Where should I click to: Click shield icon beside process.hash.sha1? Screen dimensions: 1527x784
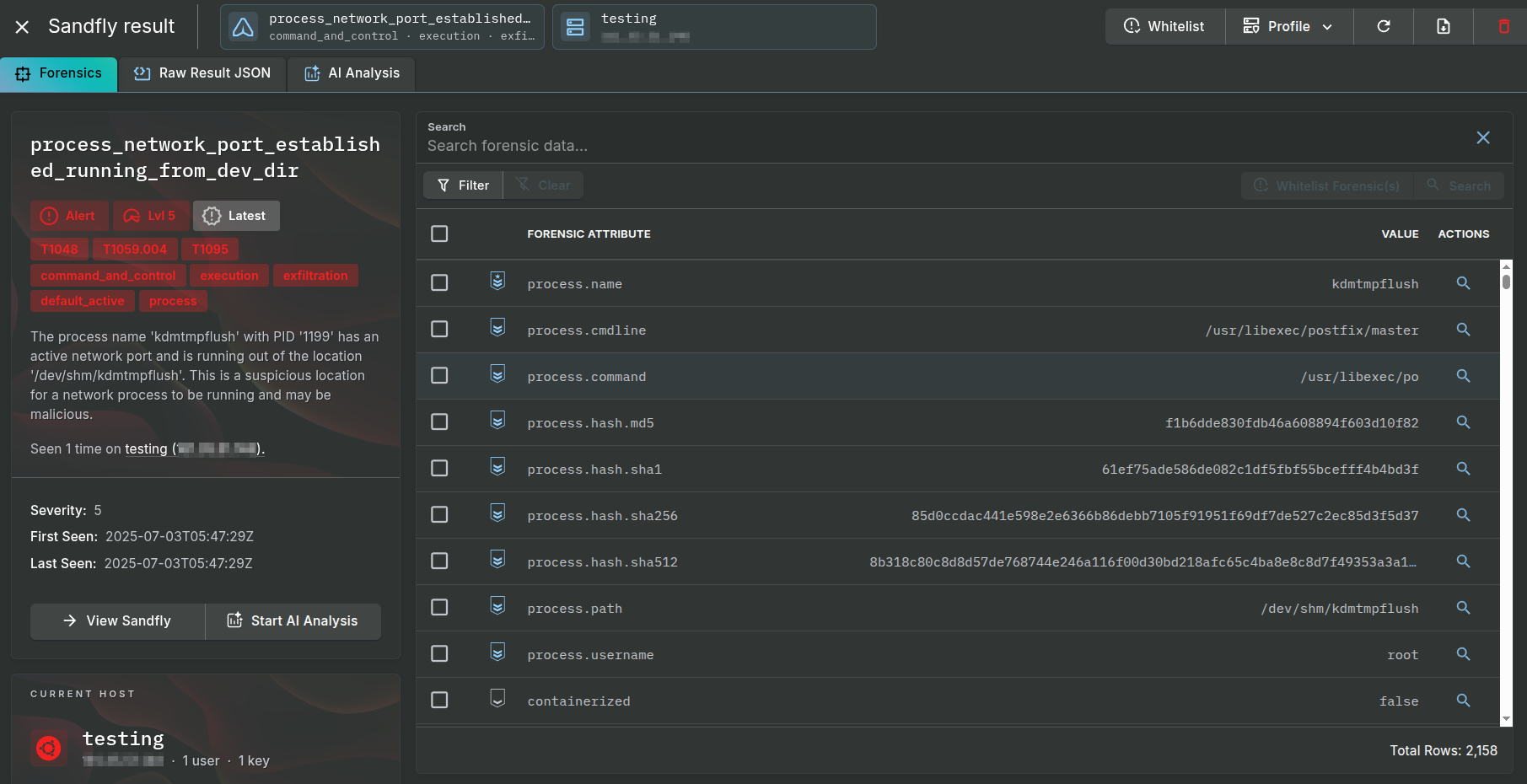[497, 466]
